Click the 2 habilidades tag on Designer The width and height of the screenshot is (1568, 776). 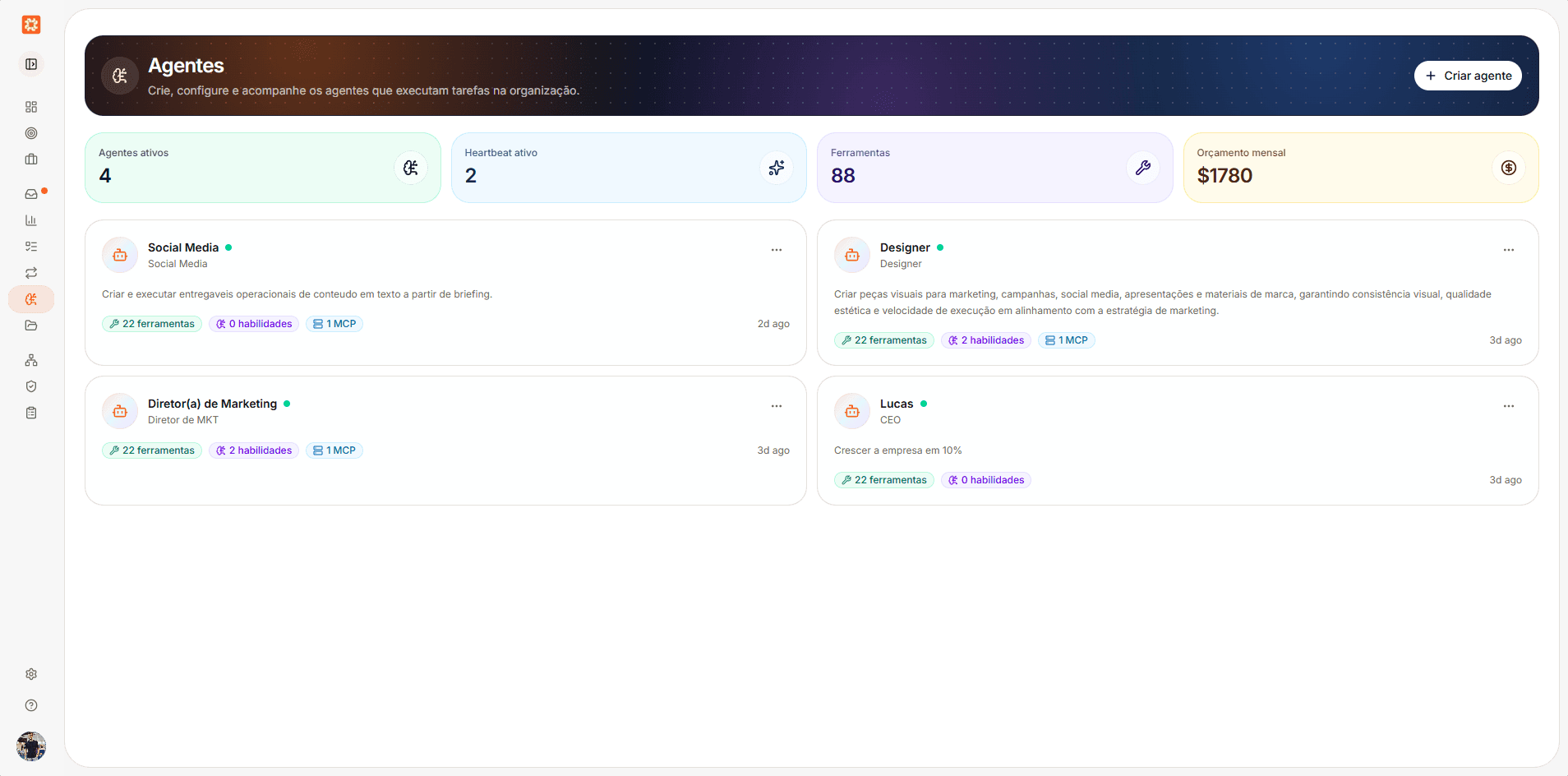pos(986,340)
